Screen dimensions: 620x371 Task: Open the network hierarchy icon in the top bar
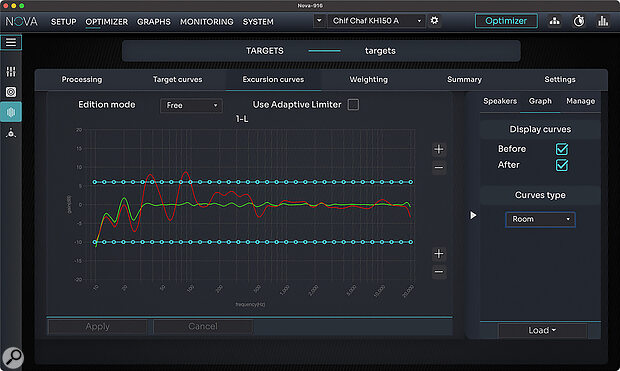[554, 21]
